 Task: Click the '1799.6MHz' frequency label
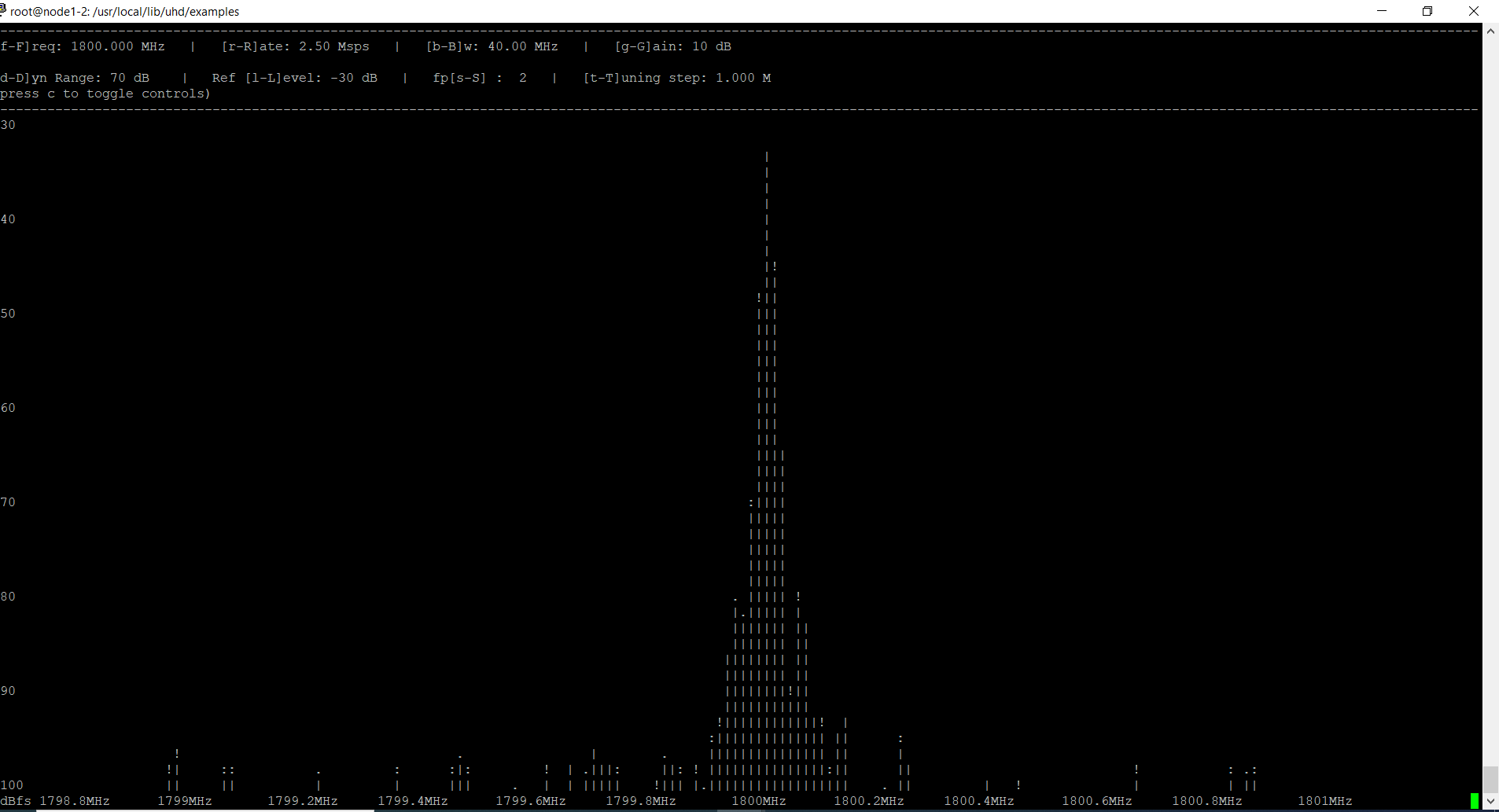tap(531, 801)
